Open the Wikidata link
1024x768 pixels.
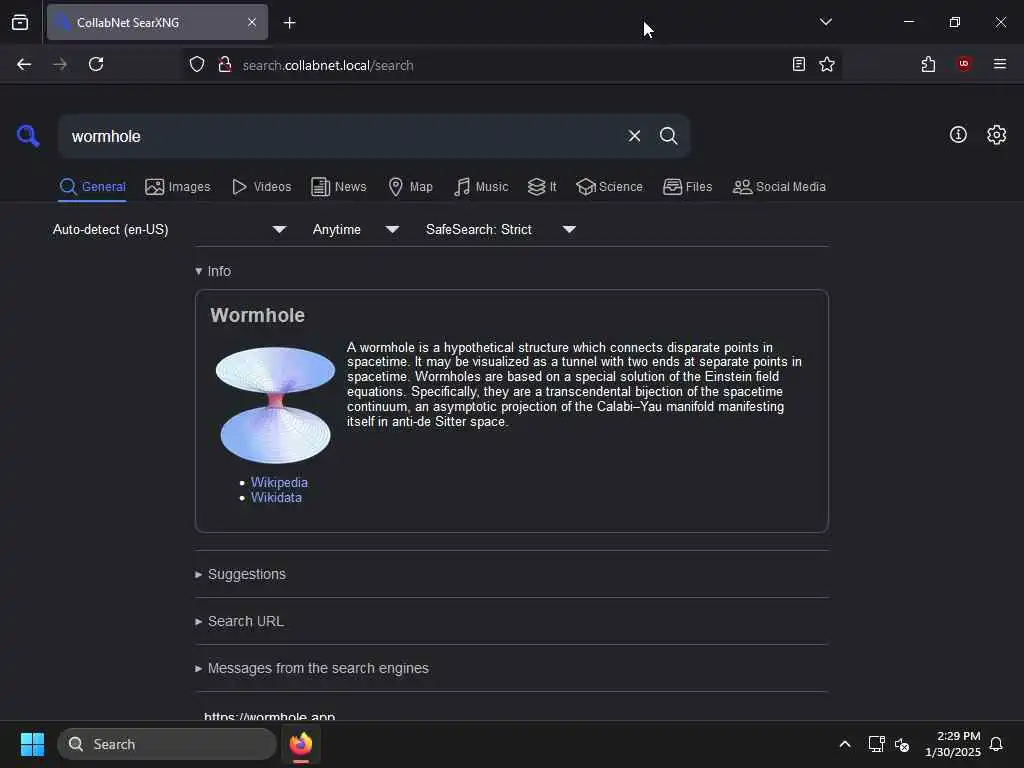(276, 497)
